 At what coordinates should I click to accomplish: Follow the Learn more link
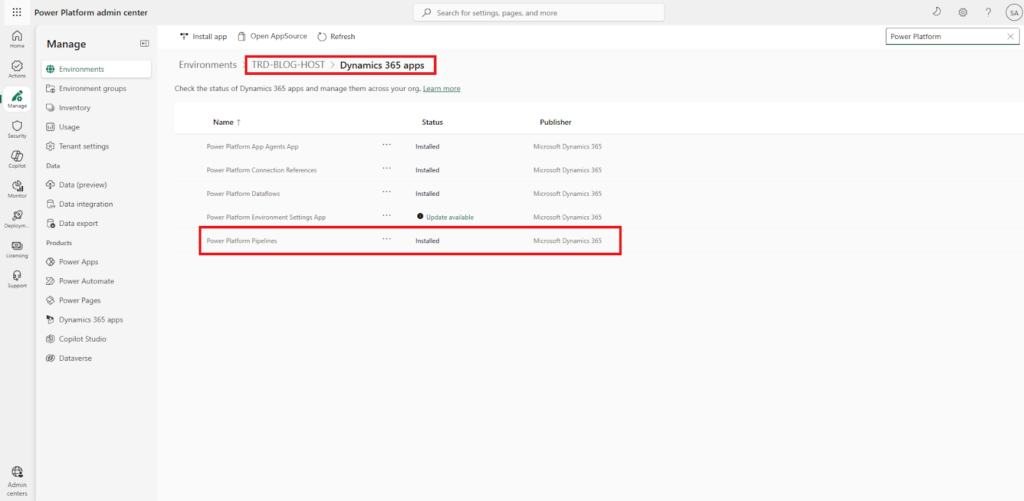pos(441,88)
